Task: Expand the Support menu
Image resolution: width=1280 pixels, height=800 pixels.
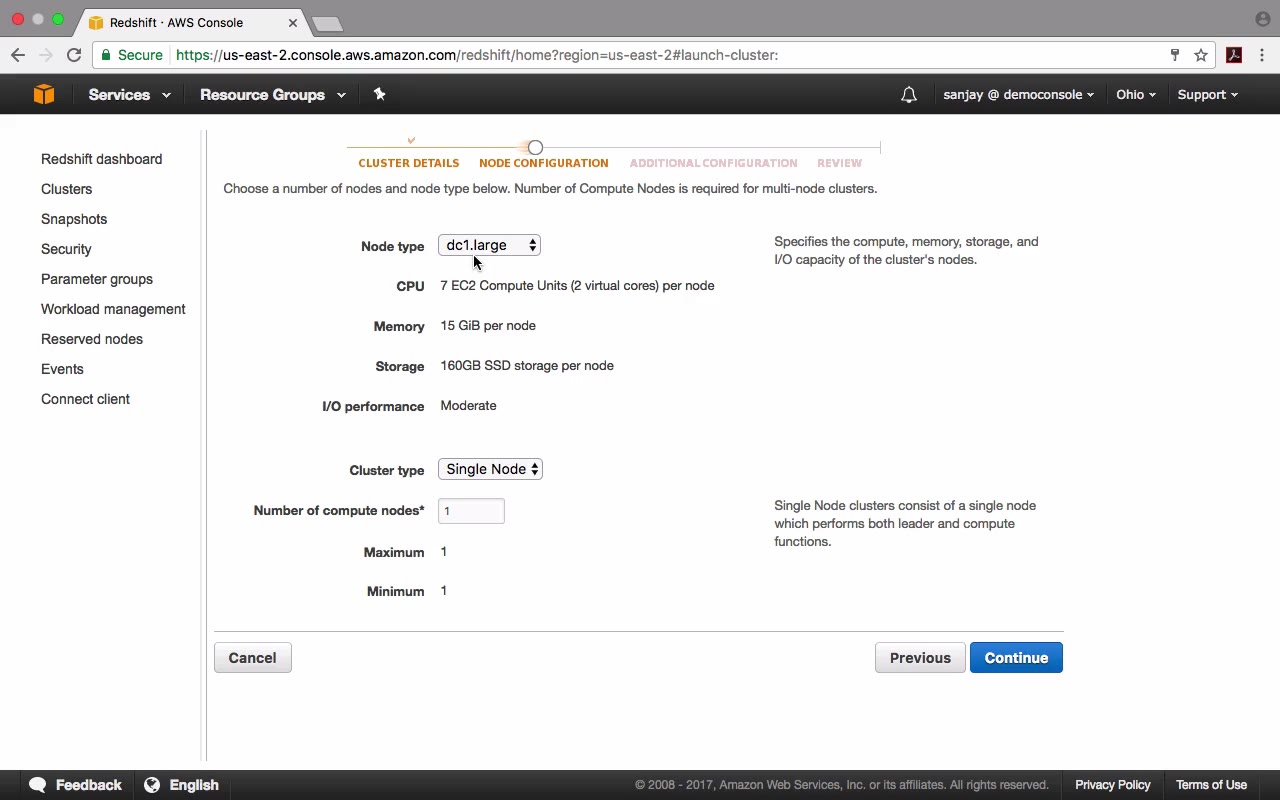Action: coord(1207,95)
